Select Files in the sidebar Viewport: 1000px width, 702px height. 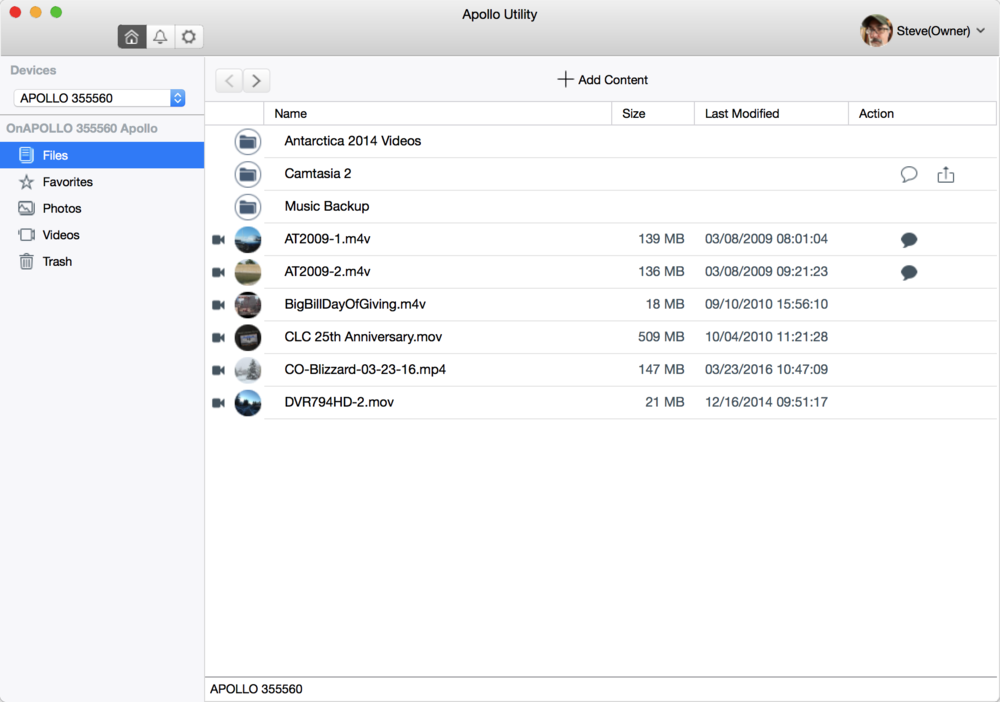tap(102, 156)
